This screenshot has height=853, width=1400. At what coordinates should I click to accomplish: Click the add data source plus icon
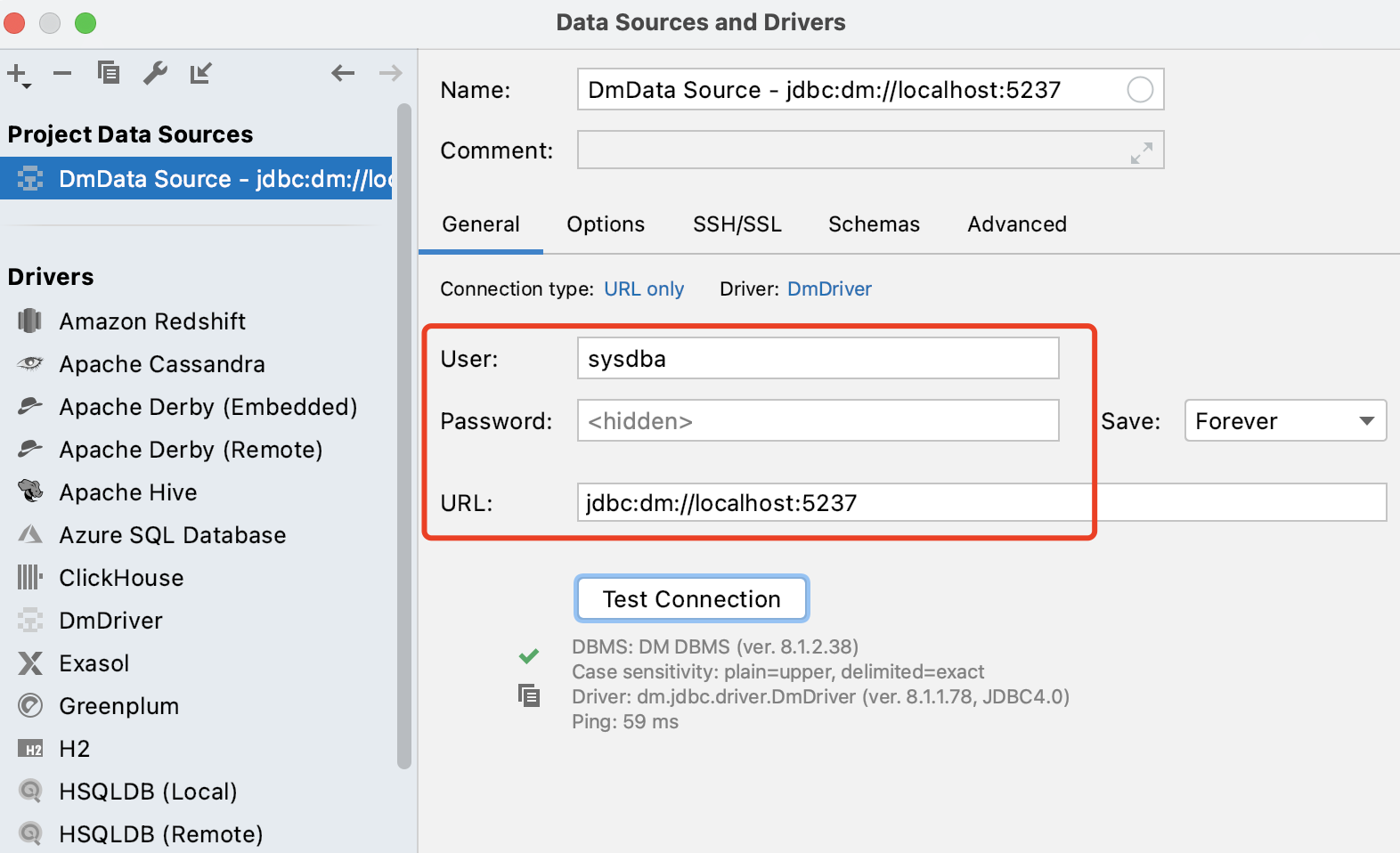(19, 75)
